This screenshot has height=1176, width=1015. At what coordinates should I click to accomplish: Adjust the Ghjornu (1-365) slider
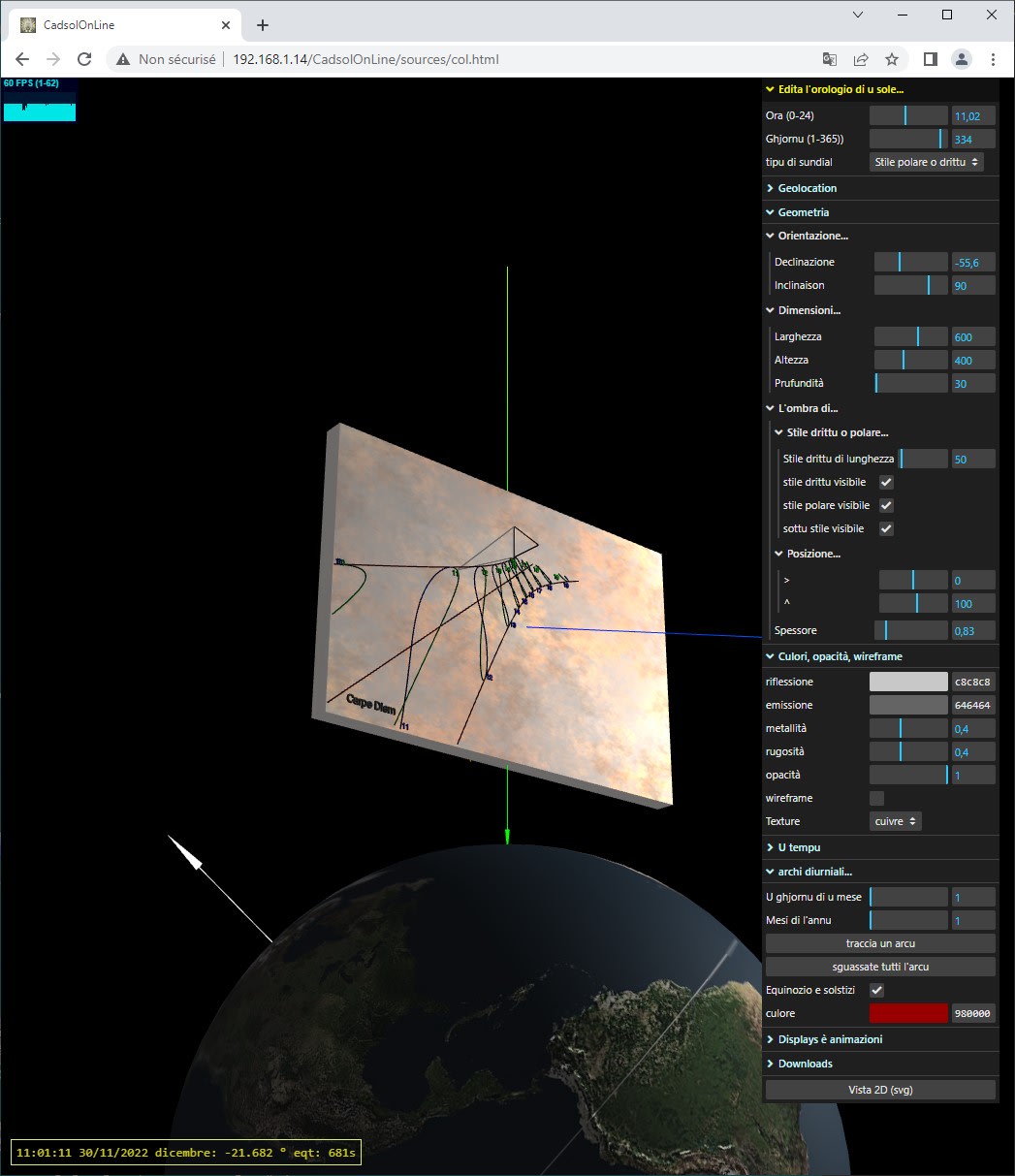coord(908,139)
